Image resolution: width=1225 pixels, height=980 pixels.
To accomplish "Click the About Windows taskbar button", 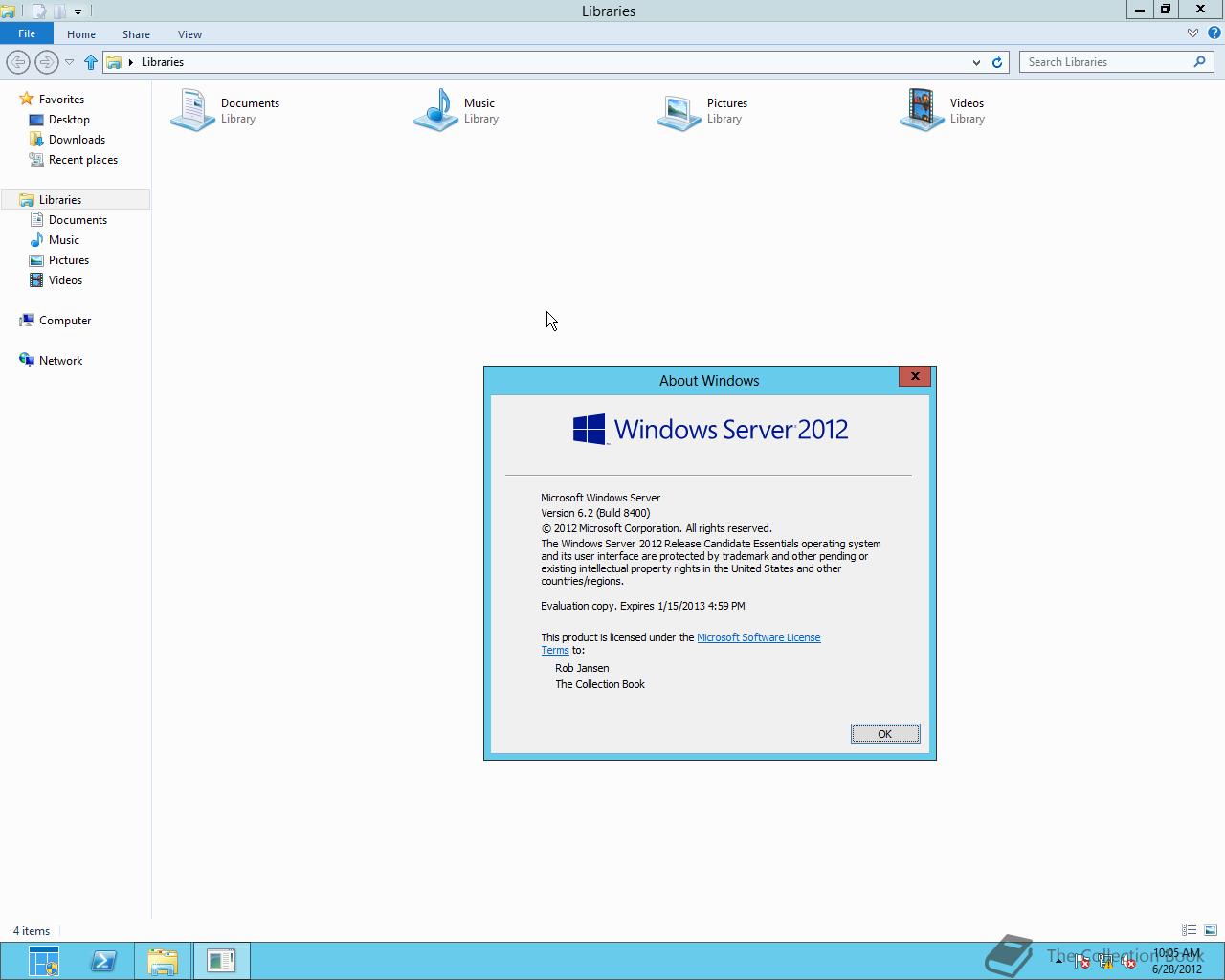I will [221, 961].
